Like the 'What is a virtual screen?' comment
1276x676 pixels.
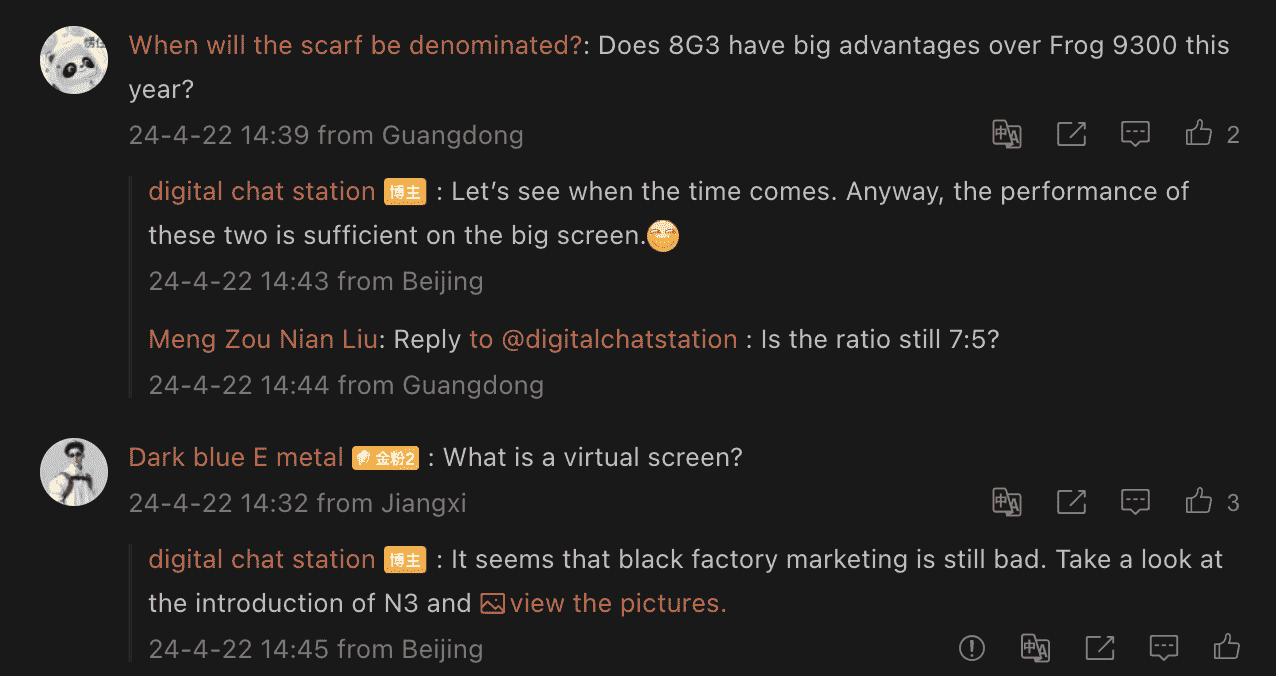[1199, 502]
